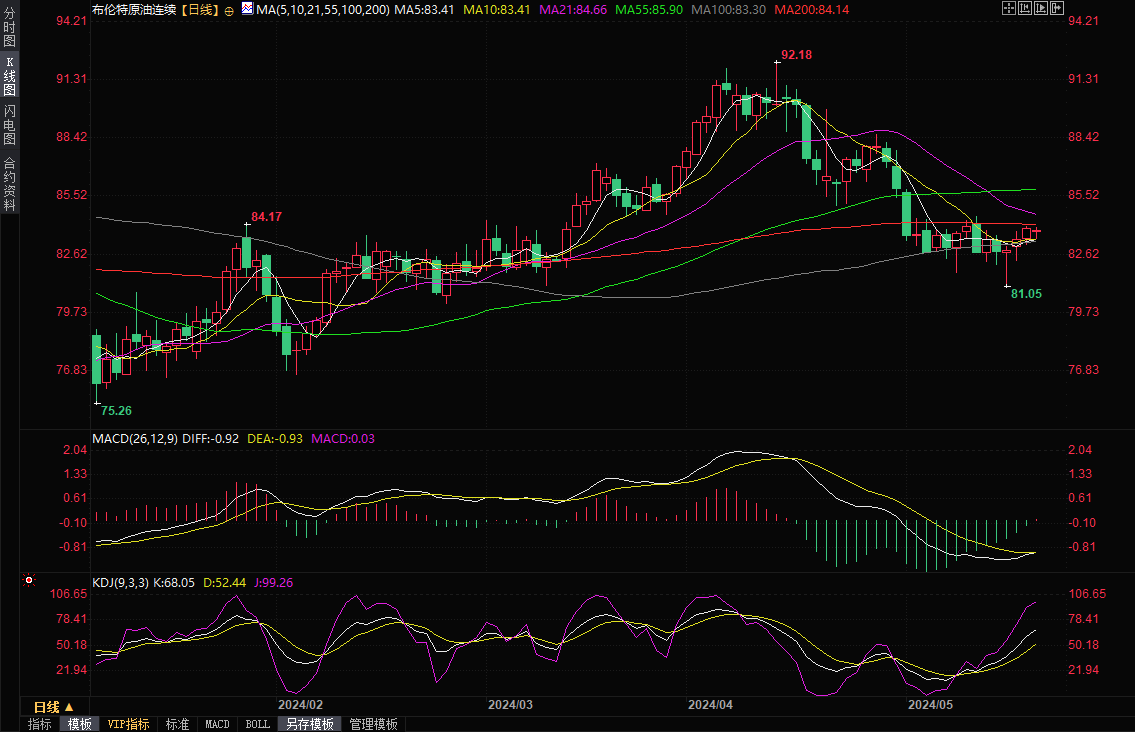Open the 合约资料 sidebar panel
The height and width of the screenshot is (732, 1135).
click(9, 183)
